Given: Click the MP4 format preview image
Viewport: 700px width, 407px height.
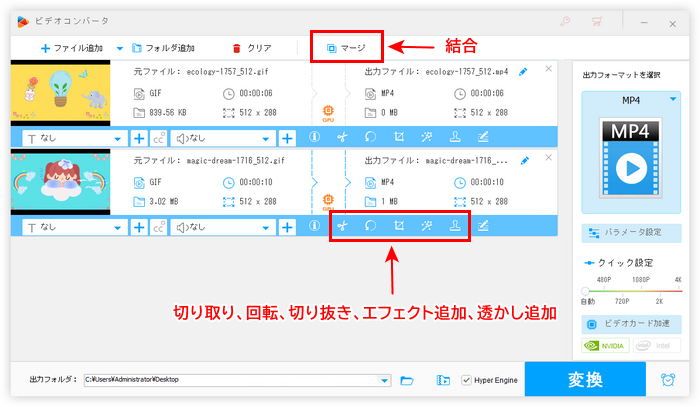Looking at the screenshot, I should click(x=630, y=158).
